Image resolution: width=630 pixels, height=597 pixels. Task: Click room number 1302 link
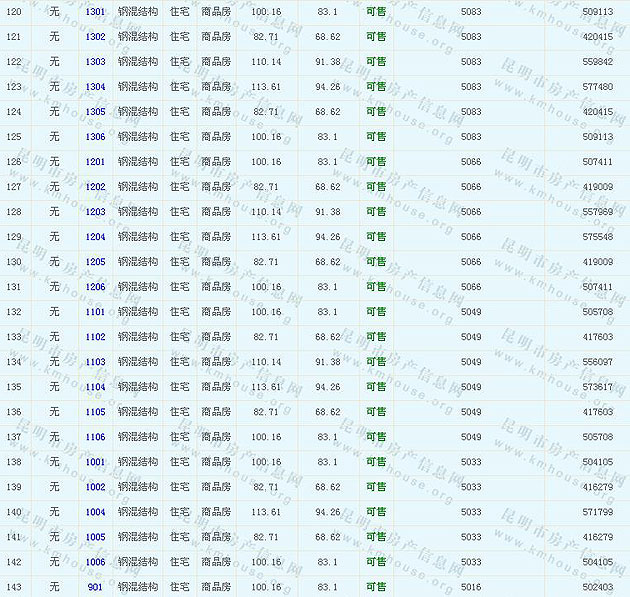95,37
